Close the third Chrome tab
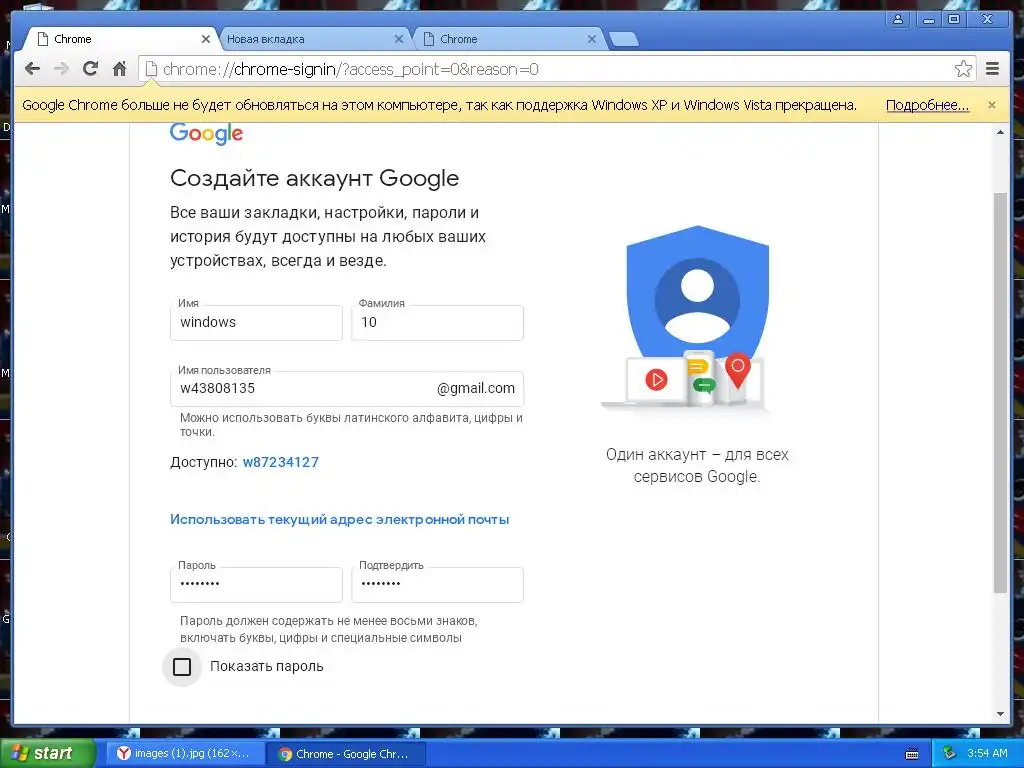Image resolution: width=1024 pixels, height=768 pixels. pyautogui.click(x=592, y=39)
